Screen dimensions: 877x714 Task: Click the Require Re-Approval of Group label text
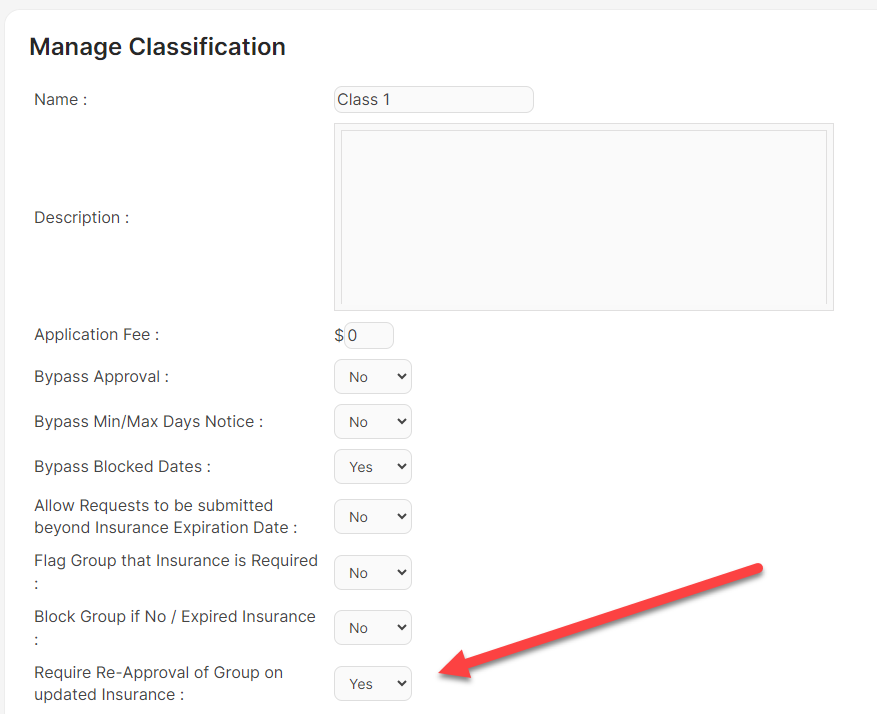158,683
